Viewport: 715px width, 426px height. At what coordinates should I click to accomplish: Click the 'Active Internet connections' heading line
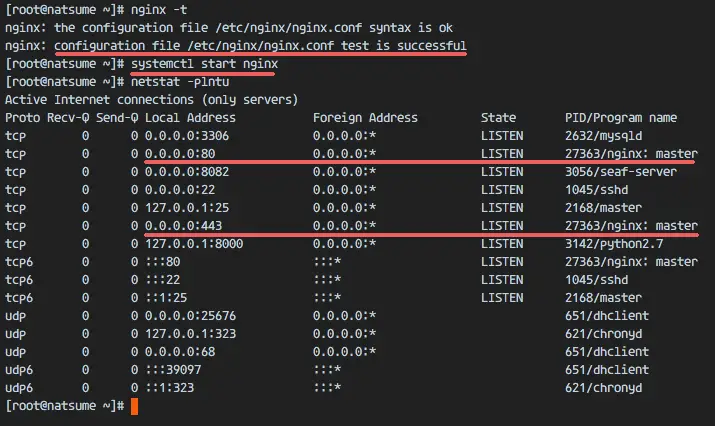point(152,101)
